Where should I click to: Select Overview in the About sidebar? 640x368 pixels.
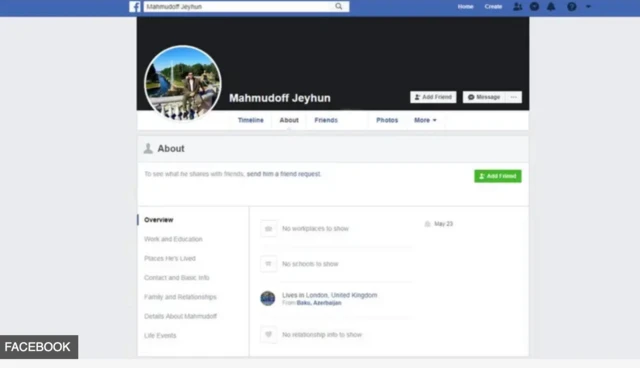[x=158, y=220]
